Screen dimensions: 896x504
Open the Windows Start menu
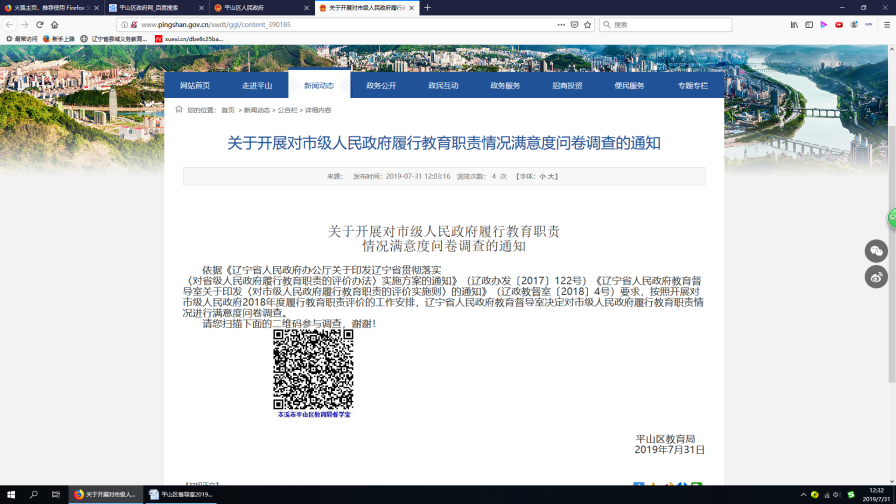click(11, 494)
